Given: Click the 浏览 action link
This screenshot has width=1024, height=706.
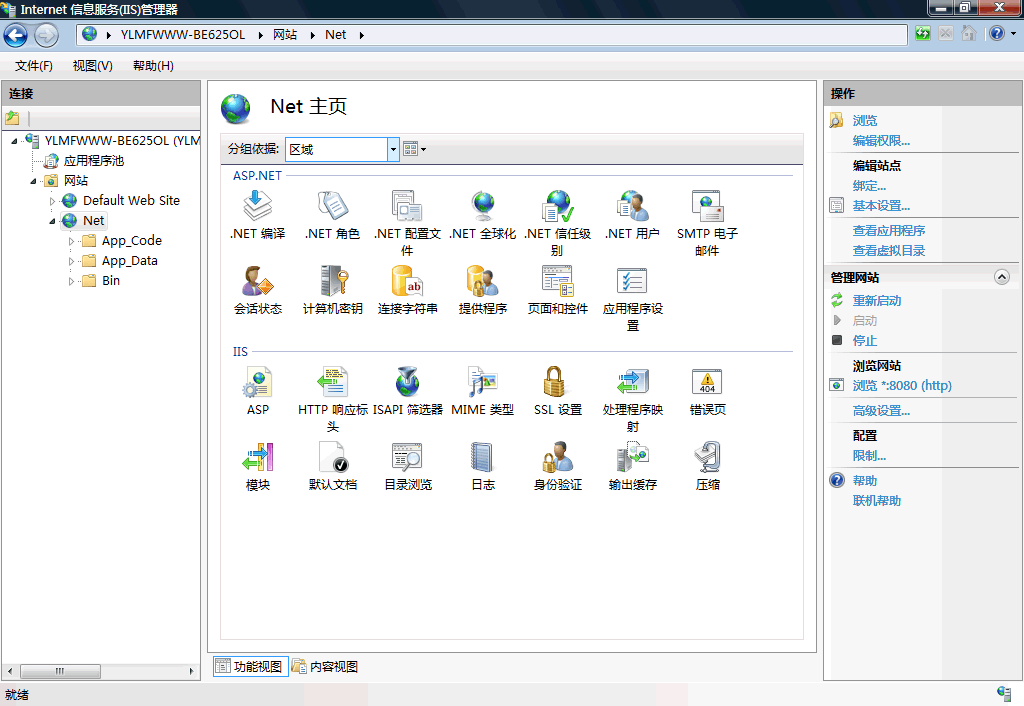Looking at the screenshot, I should click(865, 121).
